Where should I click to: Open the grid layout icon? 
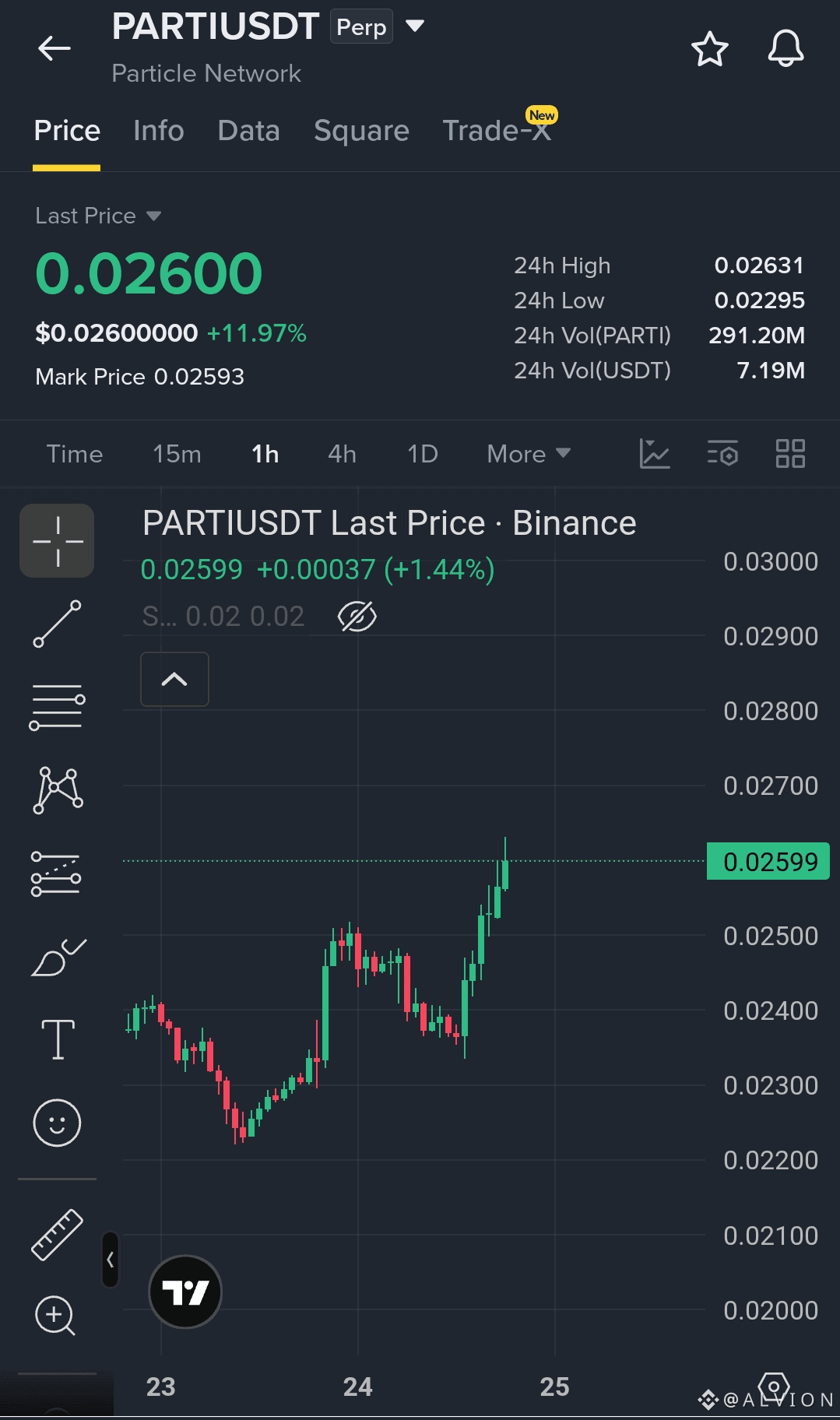[790, 453]
